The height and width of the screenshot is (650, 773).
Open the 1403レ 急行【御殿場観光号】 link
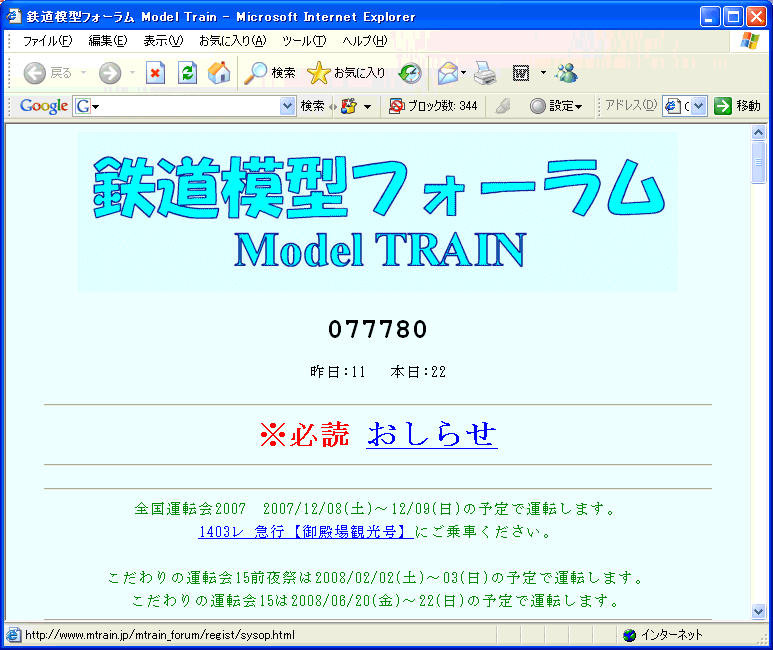306,532
